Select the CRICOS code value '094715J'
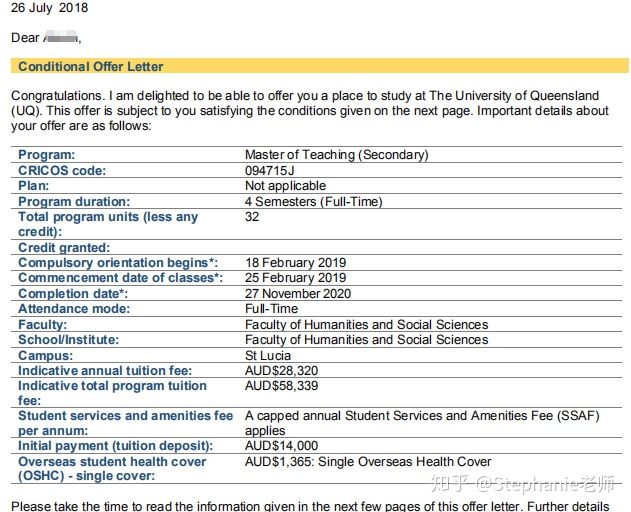The width and height of the screenshot is (631, 512). coord(269,171)
